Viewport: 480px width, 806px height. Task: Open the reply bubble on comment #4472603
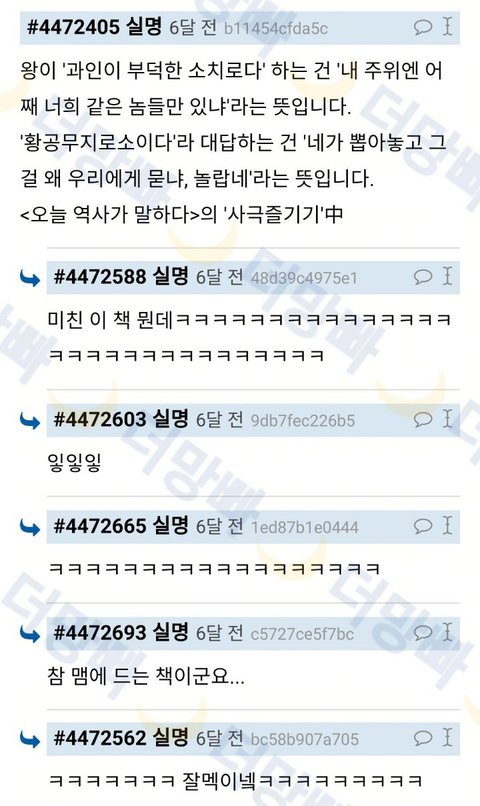tap(423, 419)
